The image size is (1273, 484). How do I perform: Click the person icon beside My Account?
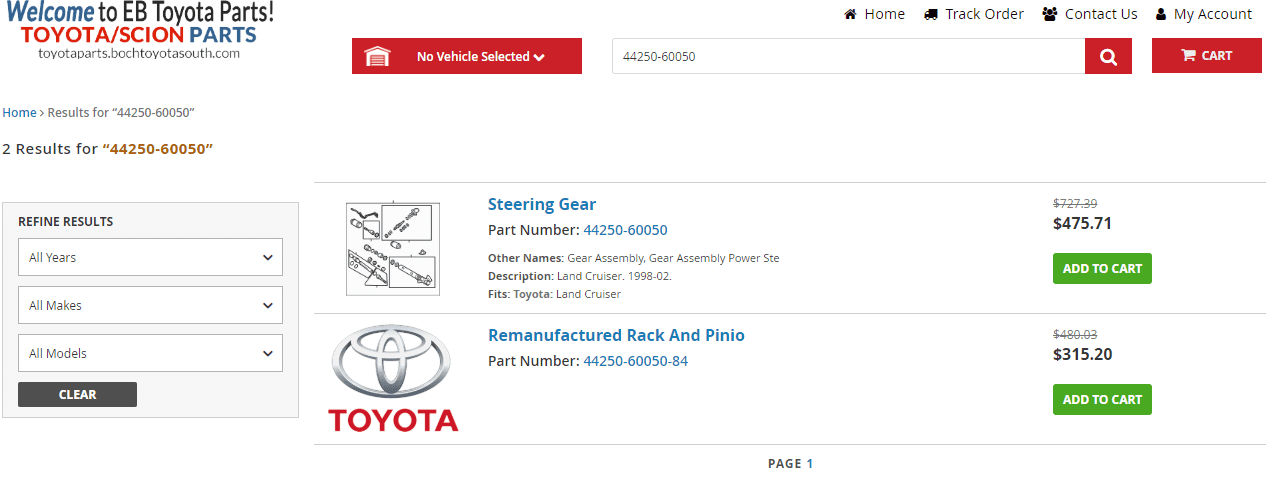(x=1161, y=14)
